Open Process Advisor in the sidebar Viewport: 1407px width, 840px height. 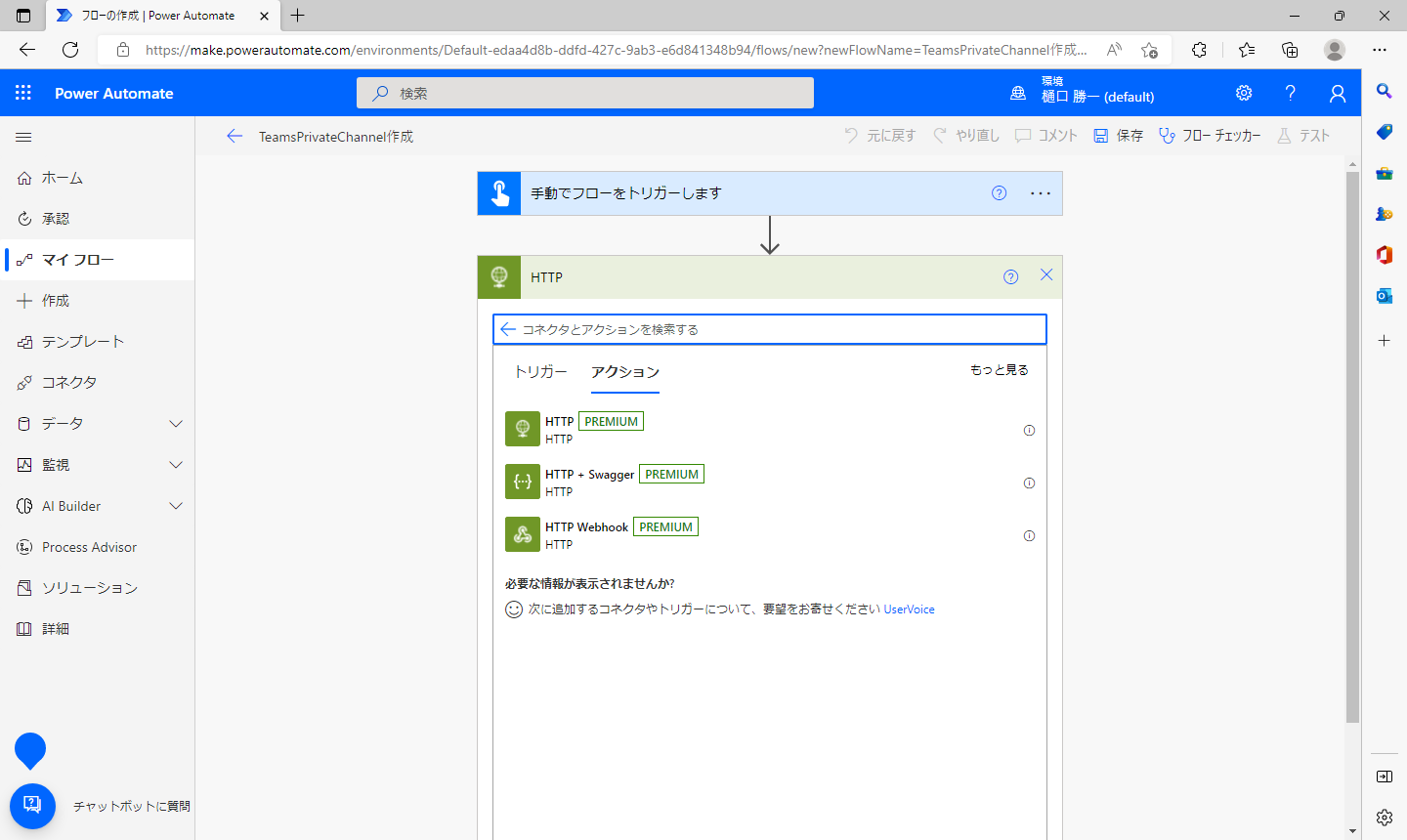pos(98,547)
